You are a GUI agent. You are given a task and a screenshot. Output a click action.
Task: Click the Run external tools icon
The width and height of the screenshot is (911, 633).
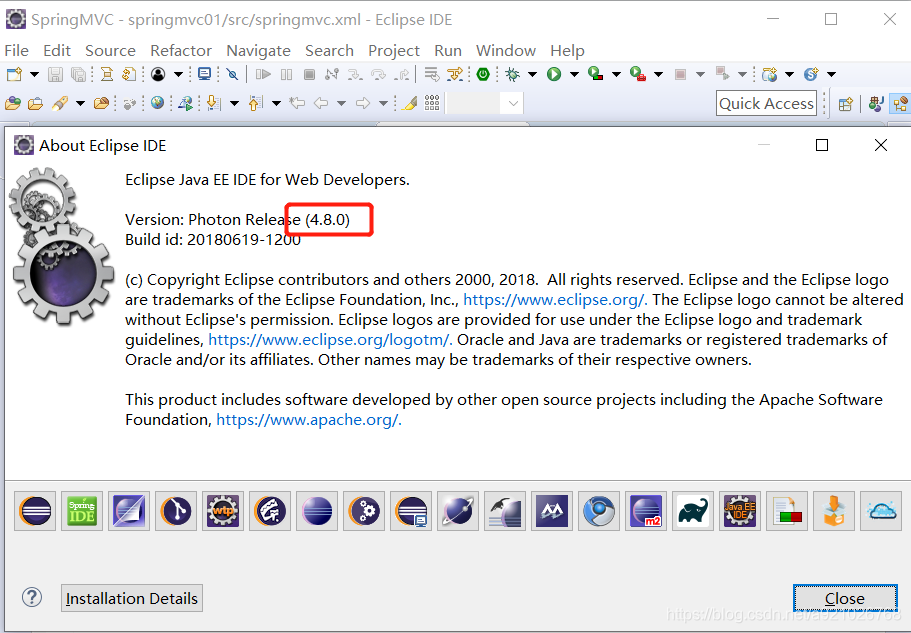pyautogui.click(x=637, y=74)
